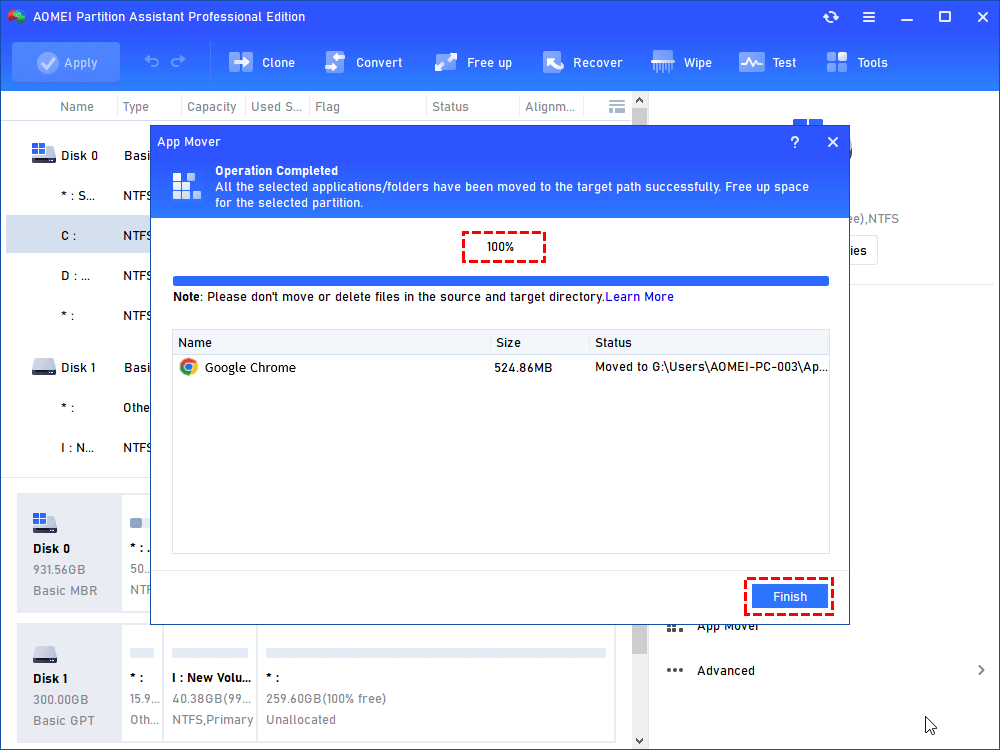Click the Moved to G:\Users status text
Screen dimensions: 1000x750
711,367
